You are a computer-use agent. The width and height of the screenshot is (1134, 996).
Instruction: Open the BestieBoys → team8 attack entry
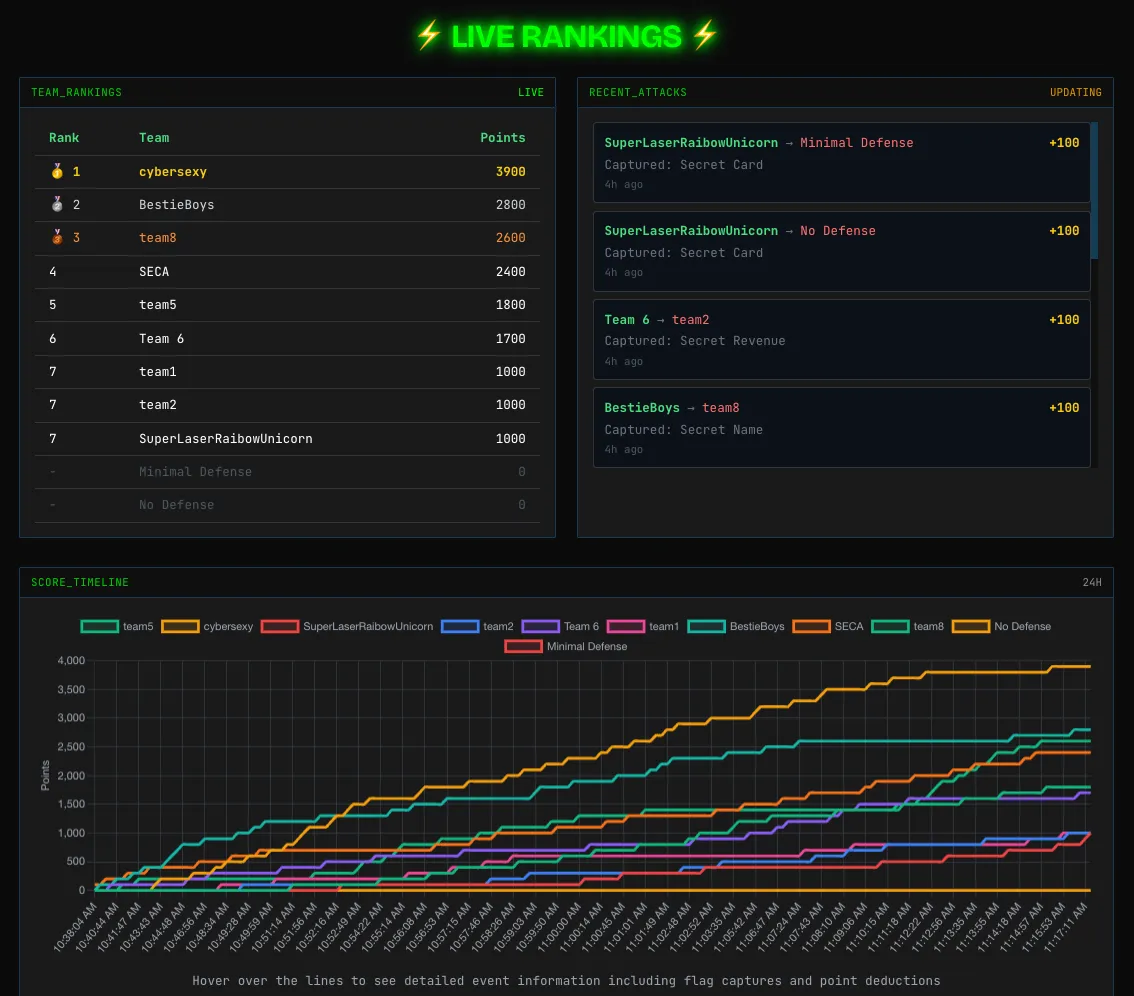pos(841,427)
